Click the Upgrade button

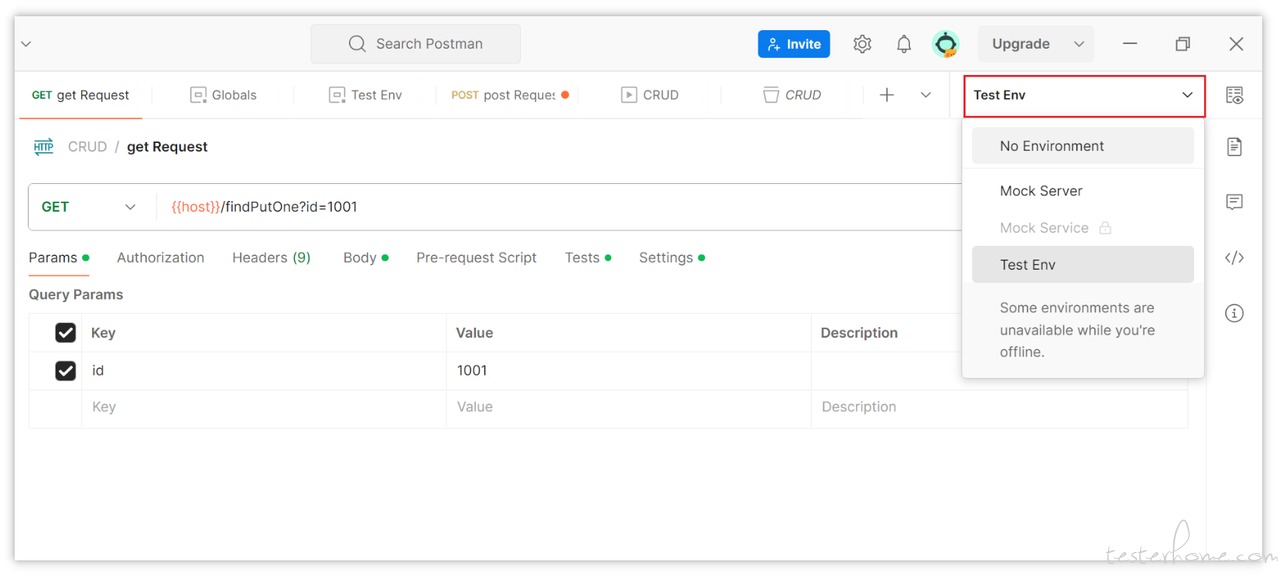(x=1021, y=44)
